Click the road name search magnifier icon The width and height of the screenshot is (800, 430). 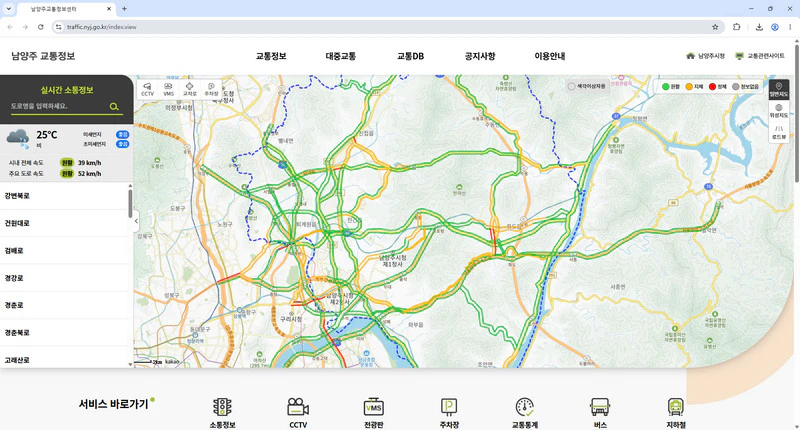(114, 107)
